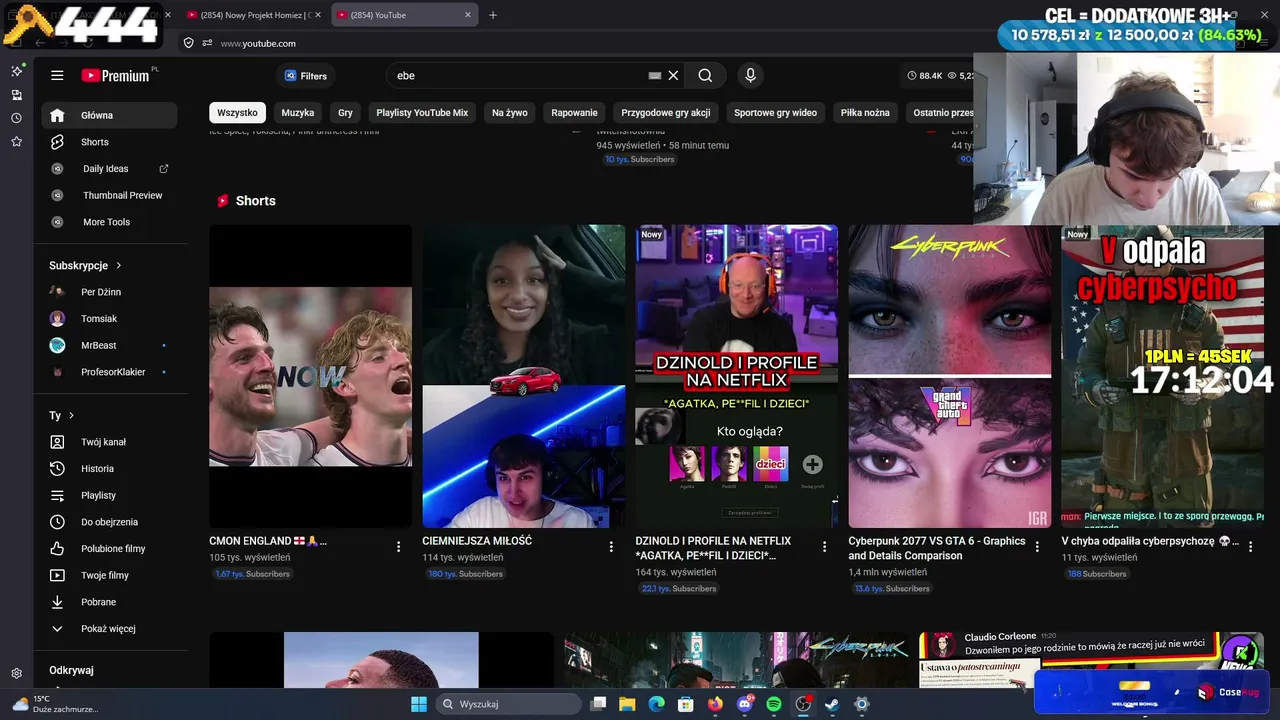The image size is (1280, 720).
Task: Clear the search query with the X icon
Action: coord(673,76)
